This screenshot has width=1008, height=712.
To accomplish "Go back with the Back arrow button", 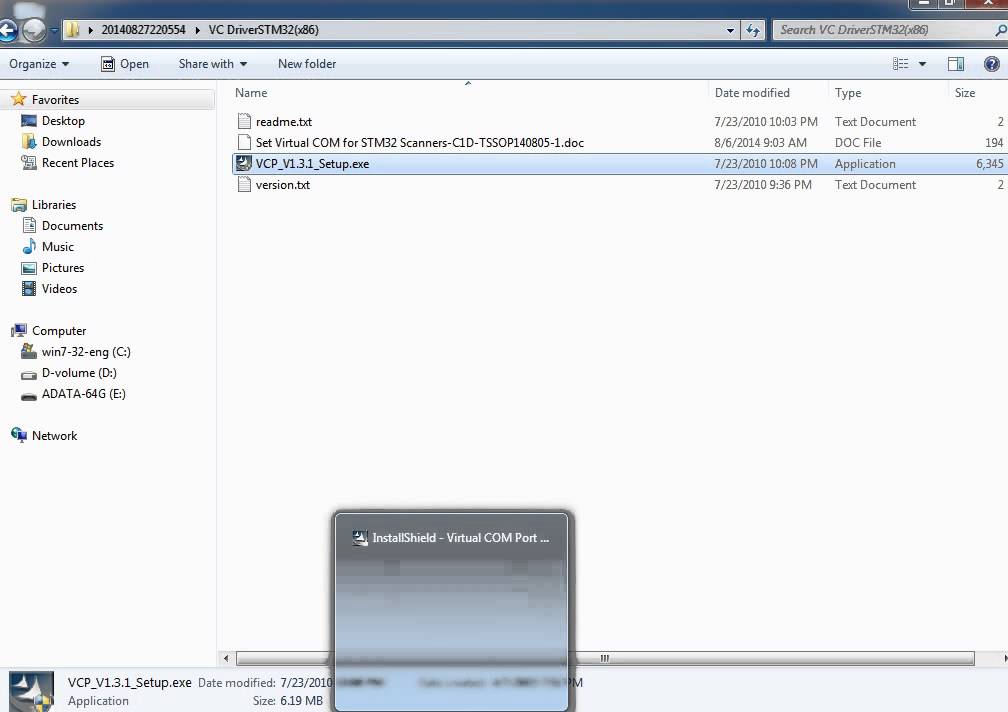I will coord(6,30).
